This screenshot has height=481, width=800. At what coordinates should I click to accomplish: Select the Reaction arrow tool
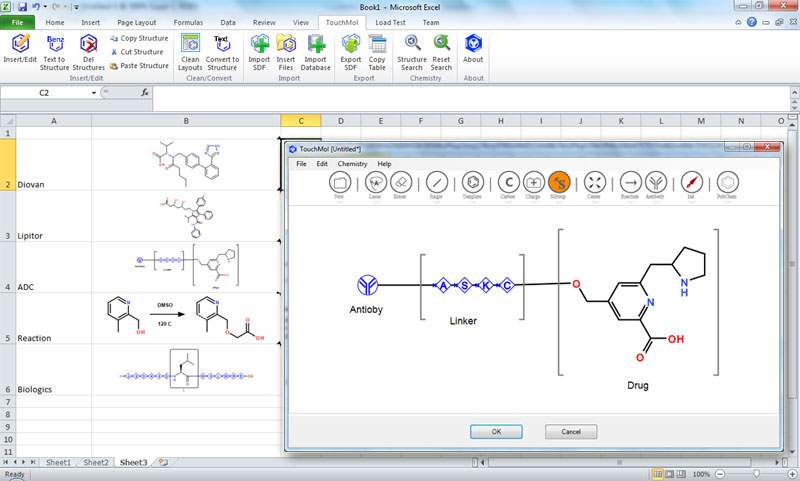(x=631, y=182)
